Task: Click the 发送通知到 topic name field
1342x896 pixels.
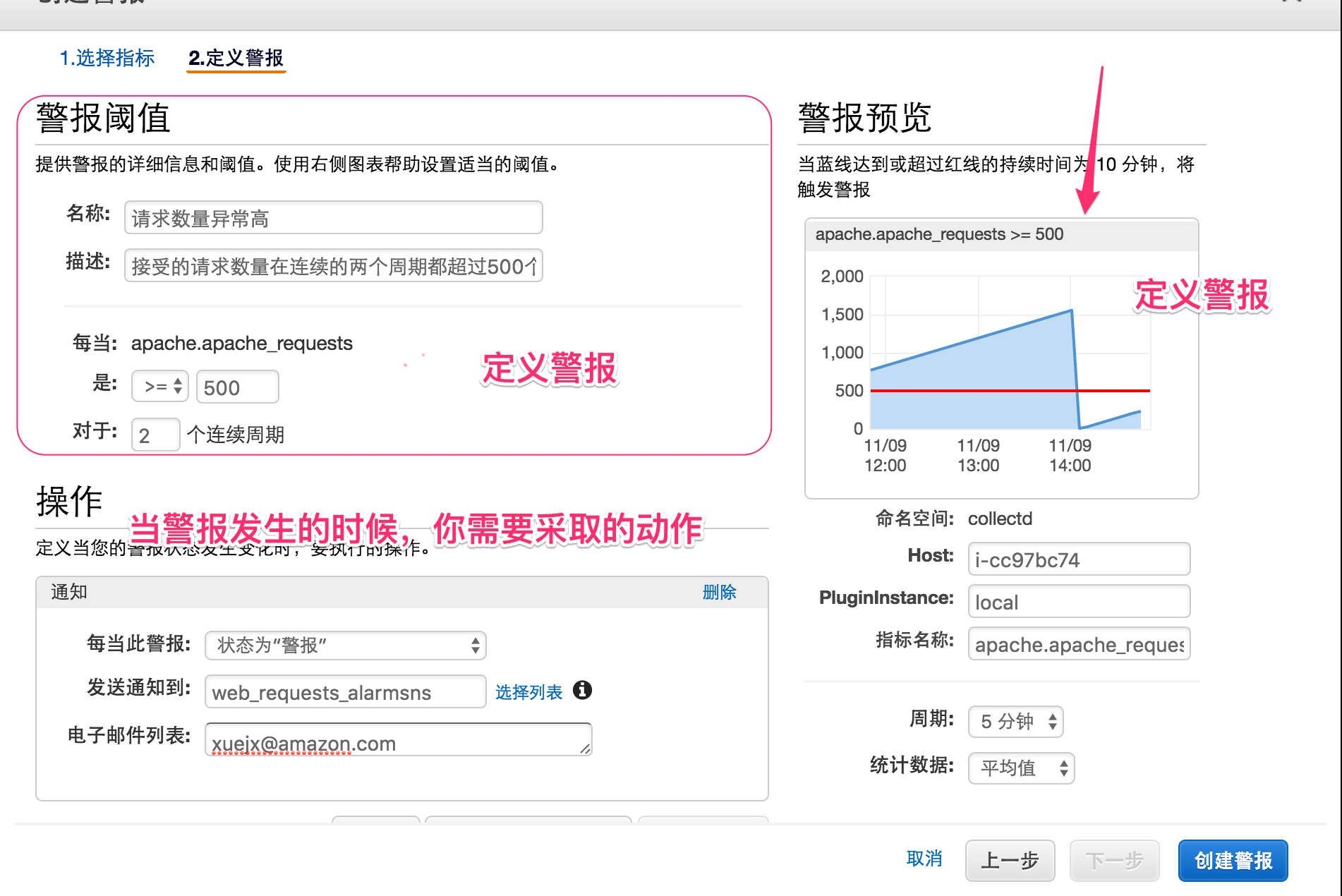Action: [x=345, y=692]
